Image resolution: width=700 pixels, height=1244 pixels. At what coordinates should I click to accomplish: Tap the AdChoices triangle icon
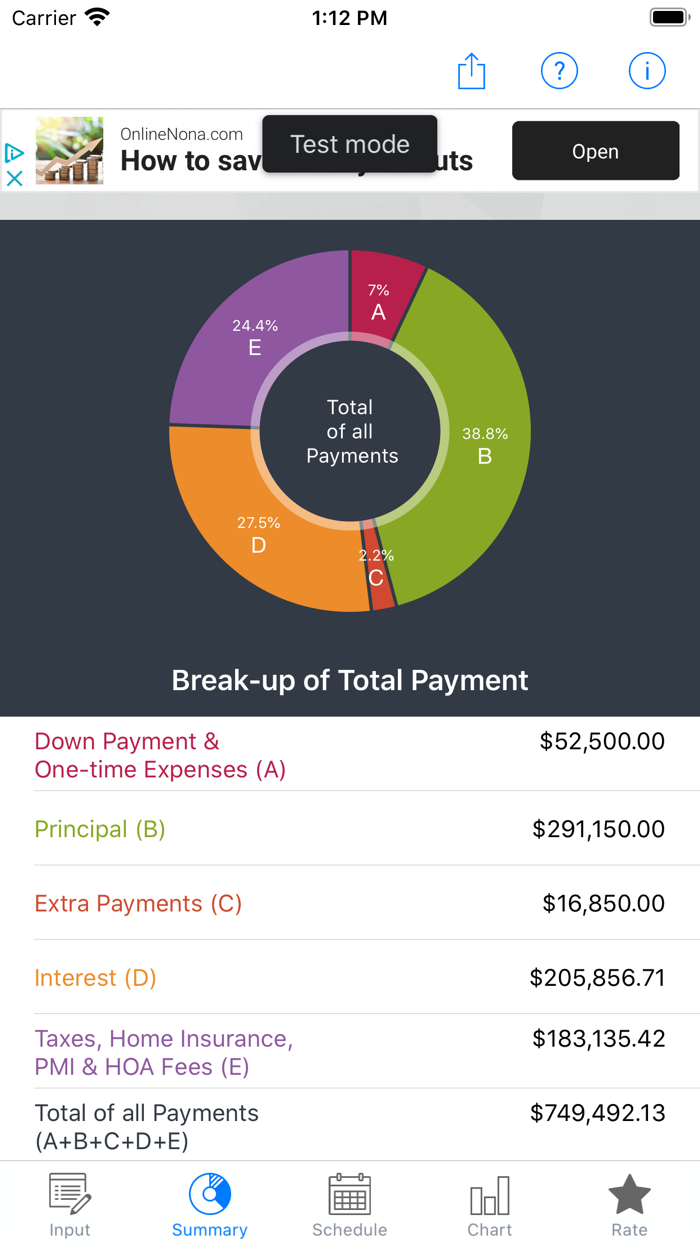pos(13,152)
